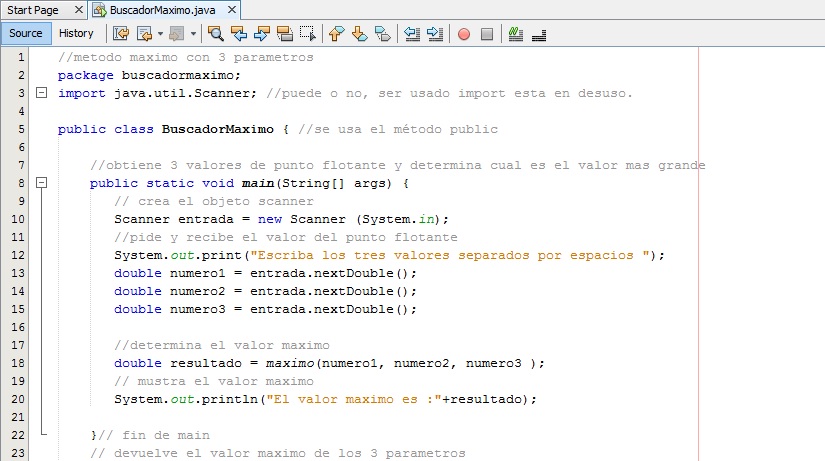Click Find Previous Occurrence icon
Screen dimensions: 825x461
240,33
